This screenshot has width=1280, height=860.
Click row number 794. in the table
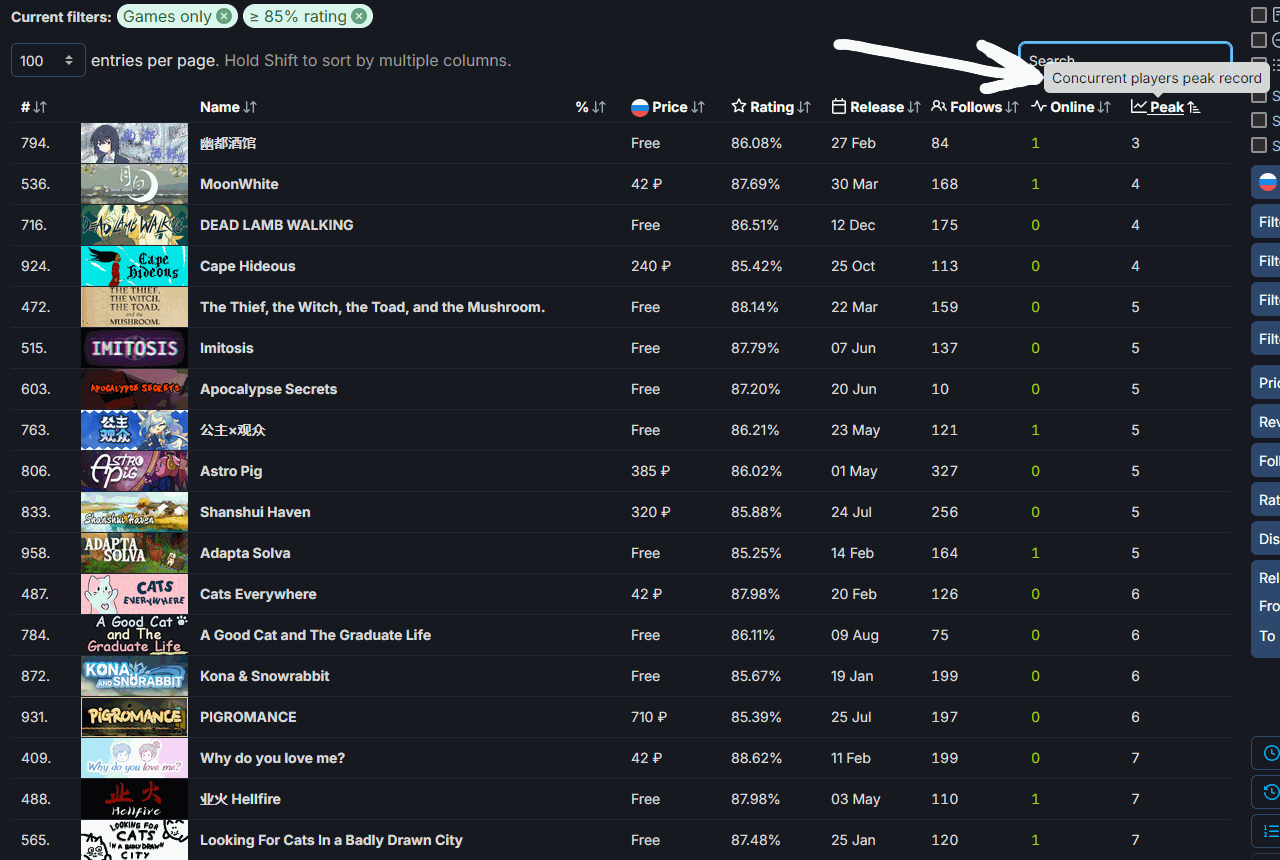(35, 143)
